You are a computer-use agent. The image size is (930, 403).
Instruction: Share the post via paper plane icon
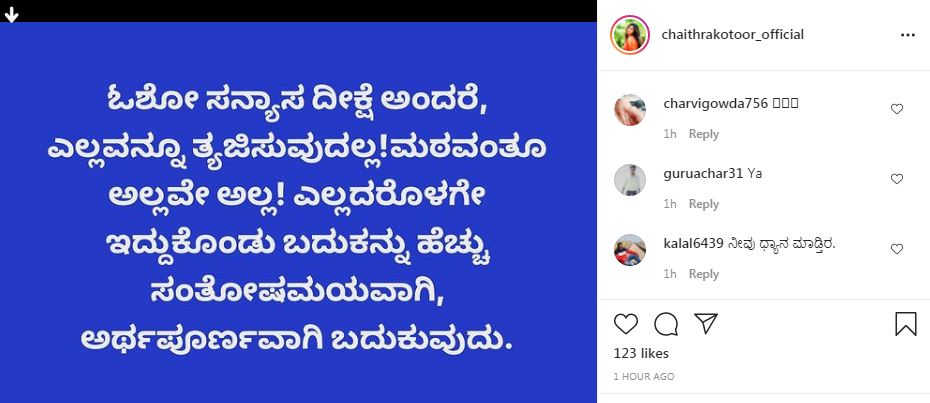[706, 323]
